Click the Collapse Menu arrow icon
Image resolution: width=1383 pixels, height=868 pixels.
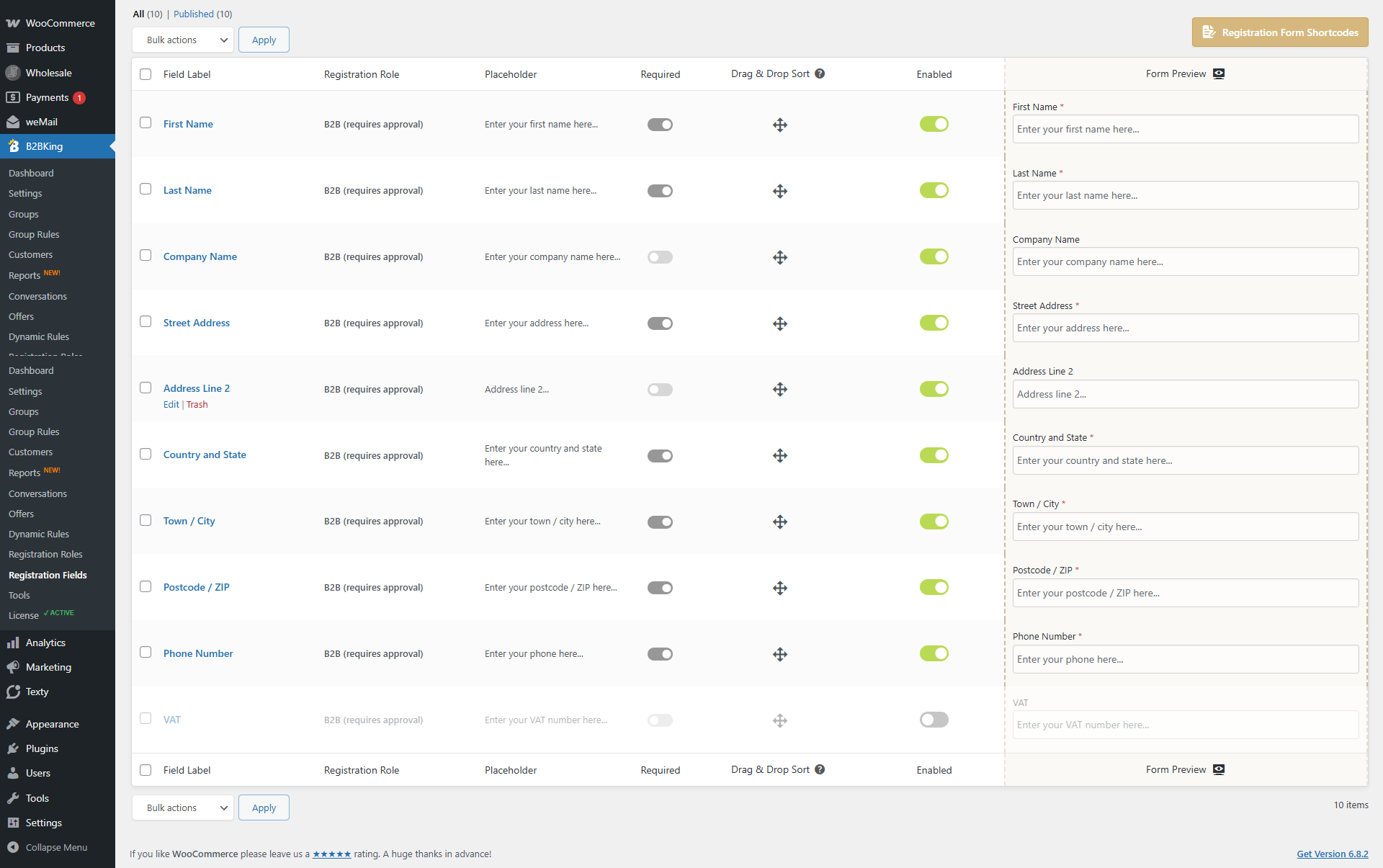click(x=13, y=847)
